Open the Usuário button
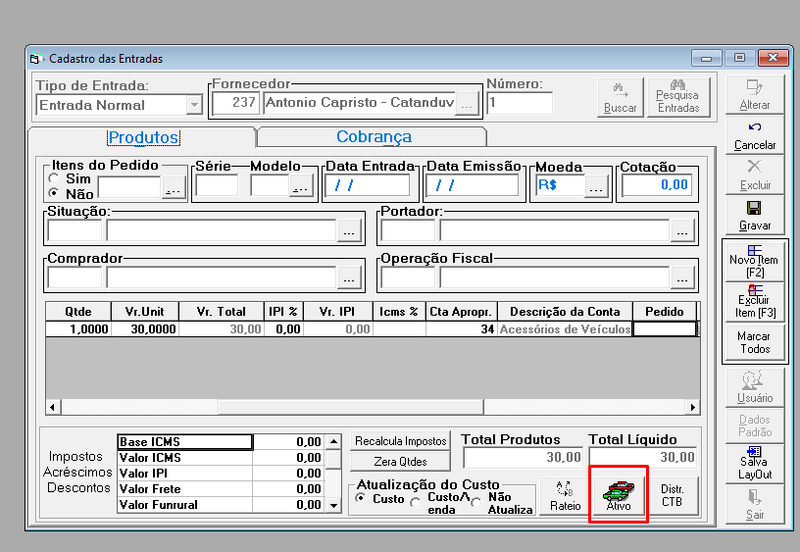800x552 pixels. (755, 388)
